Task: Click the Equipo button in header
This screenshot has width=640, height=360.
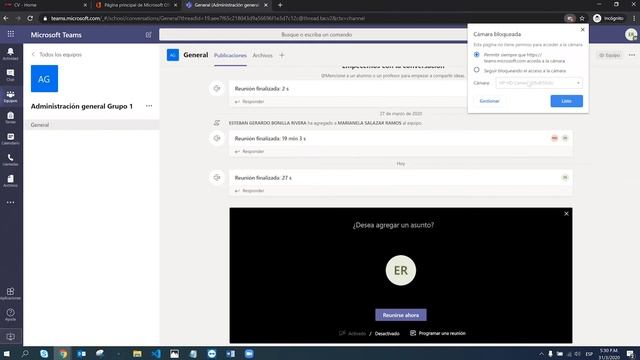Action: (609, 55)
